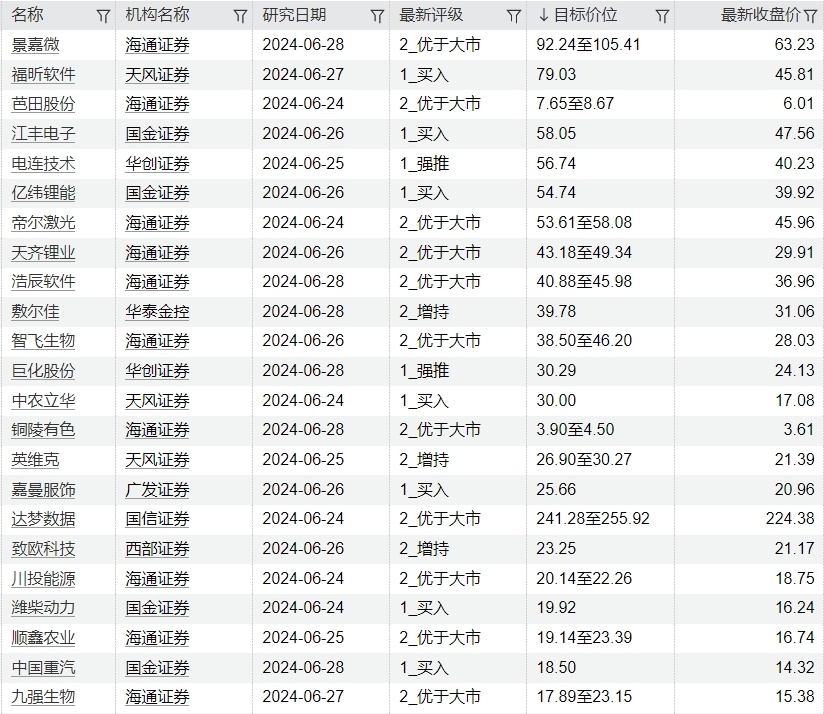
Task: Open 天风证券 link in 福昕软件 row
Action: (157, 75)
